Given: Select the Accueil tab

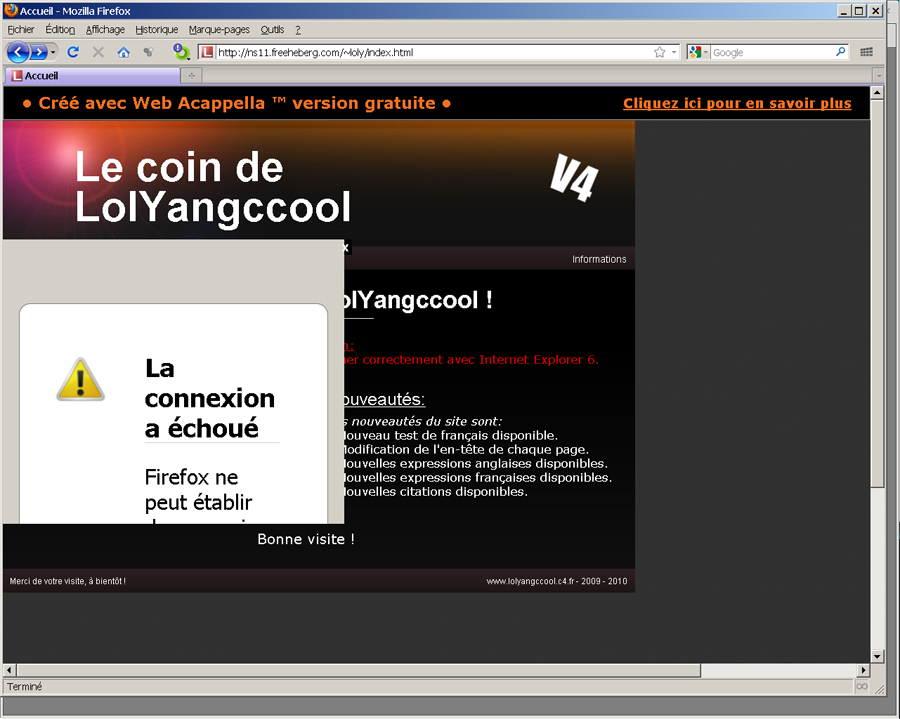Looking at the screenshot, I should coord(93,76).
